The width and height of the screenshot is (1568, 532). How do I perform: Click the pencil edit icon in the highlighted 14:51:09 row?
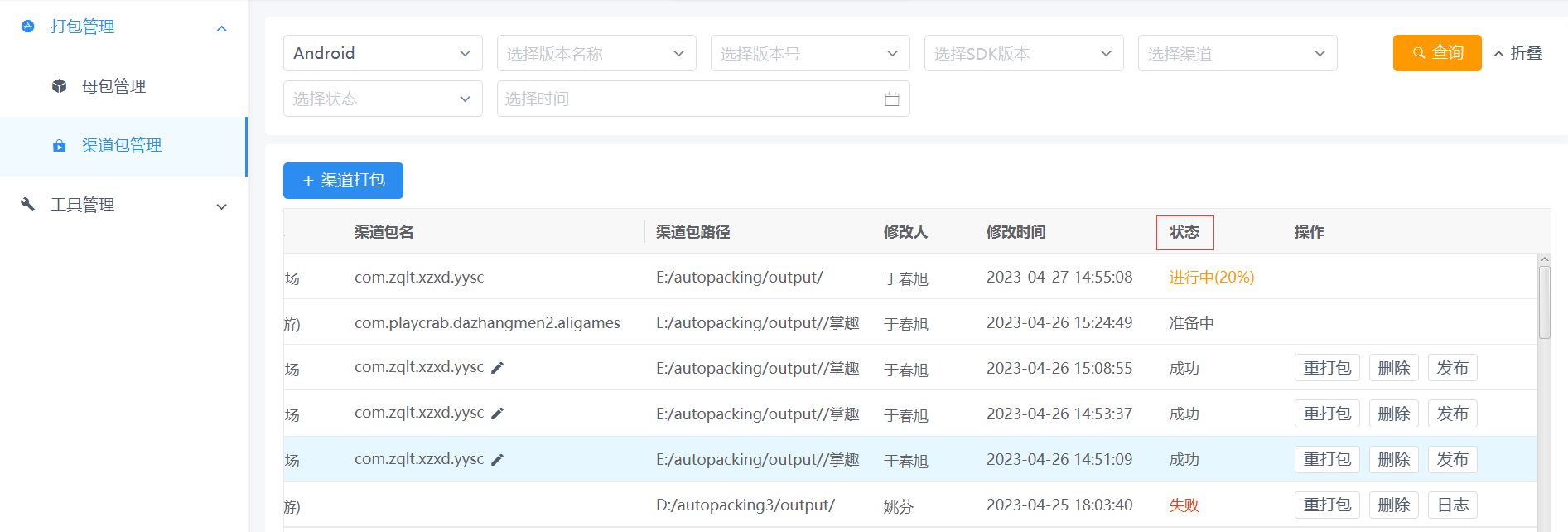[497, 460]
